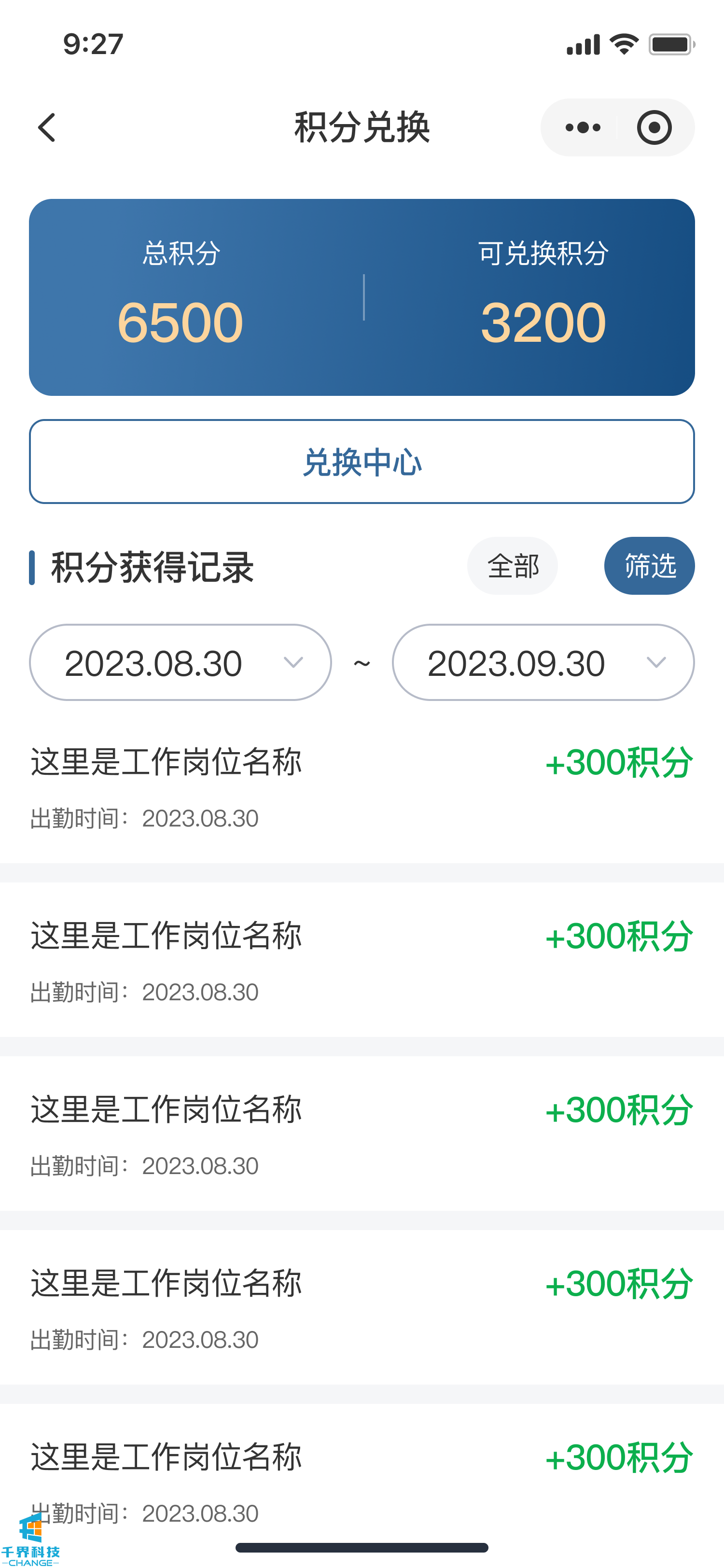Open the start date 2023.08.30 dropdown
Screen dimensions: 724x1568
click(x=180, y=662)
